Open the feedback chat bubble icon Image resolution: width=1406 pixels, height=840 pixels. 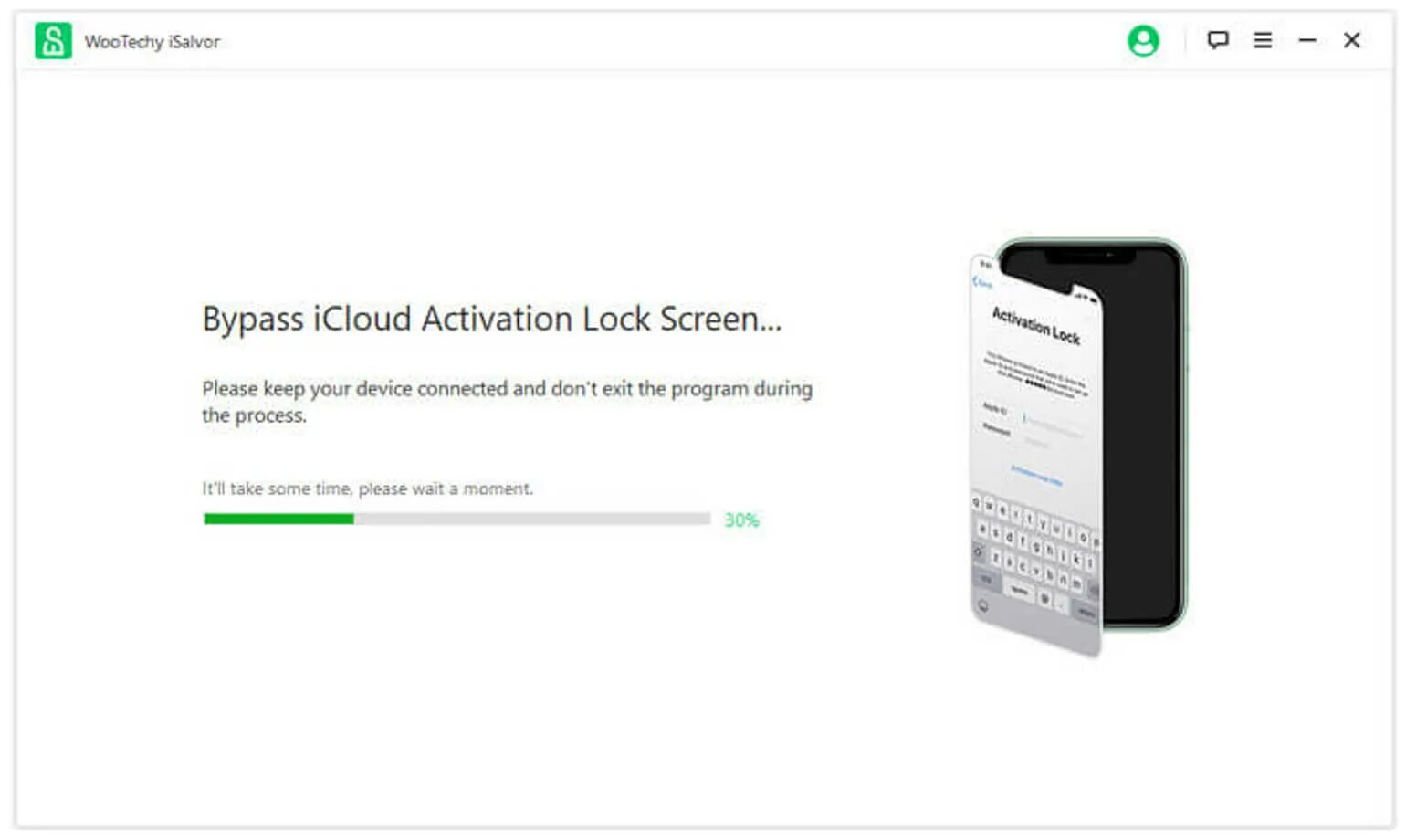(x=1218, y=40)
